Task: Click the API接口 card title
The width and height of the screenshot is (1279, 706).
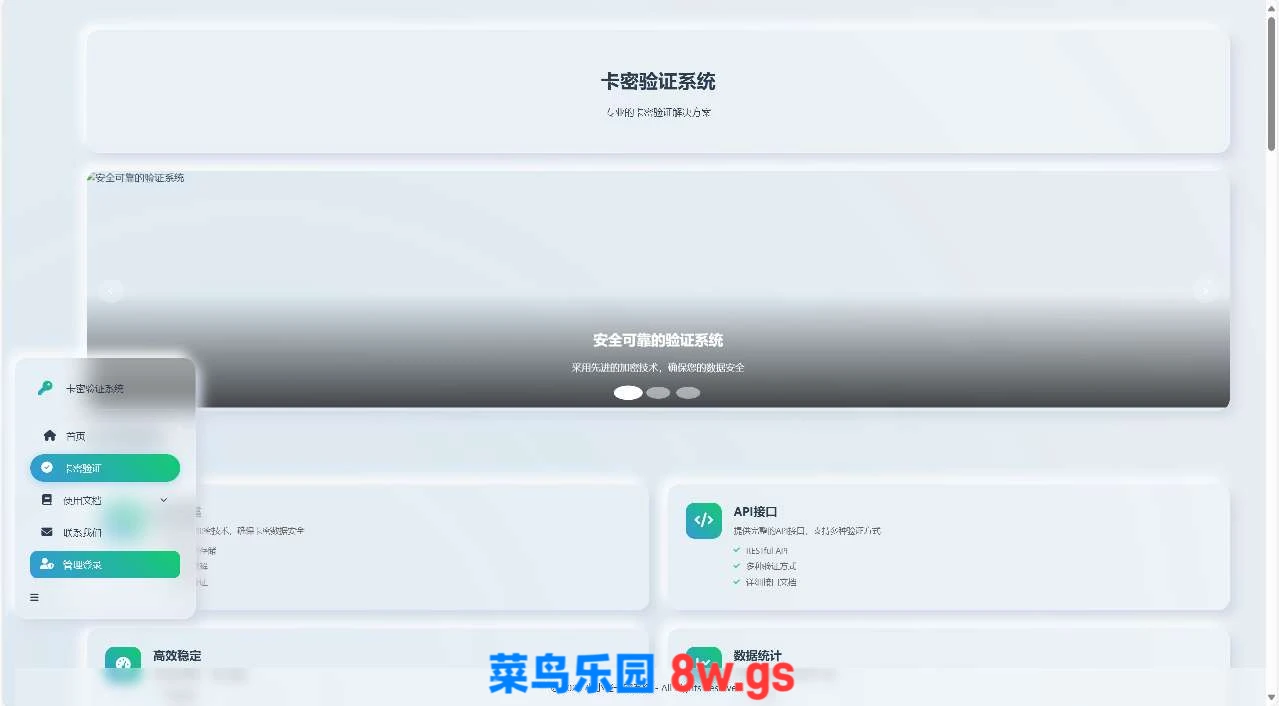Action: pos(756,511)
